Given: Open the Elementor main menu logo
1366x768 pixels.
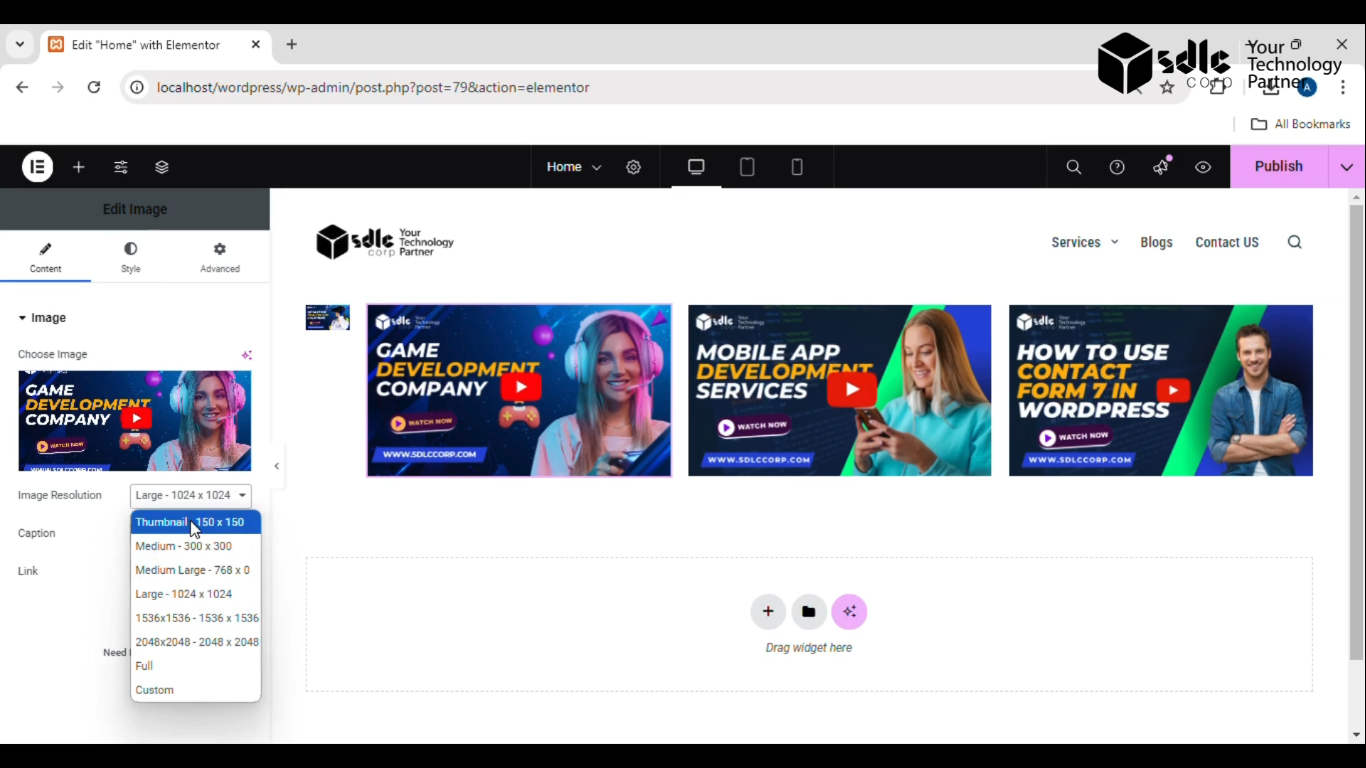Looking at the screenshot, I should (x=38, y=167).
